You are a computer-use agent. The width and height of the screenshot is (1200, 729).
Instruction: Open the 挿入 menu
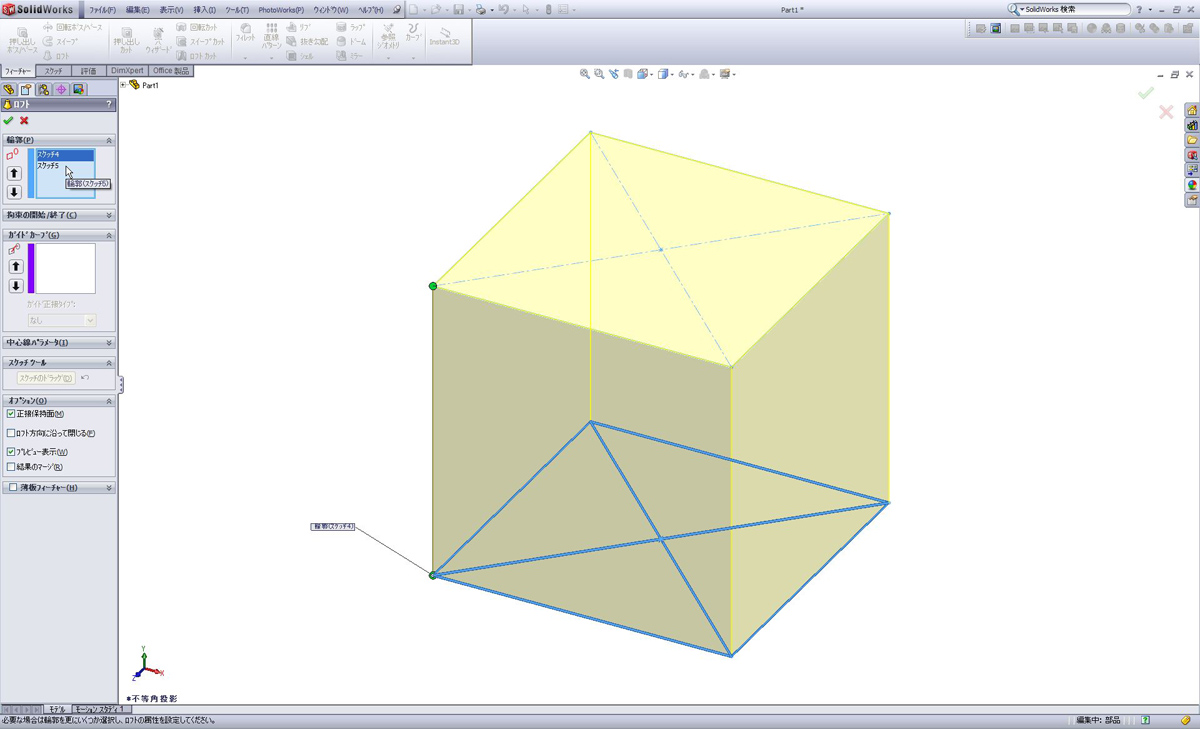click(x=204, y=10)
